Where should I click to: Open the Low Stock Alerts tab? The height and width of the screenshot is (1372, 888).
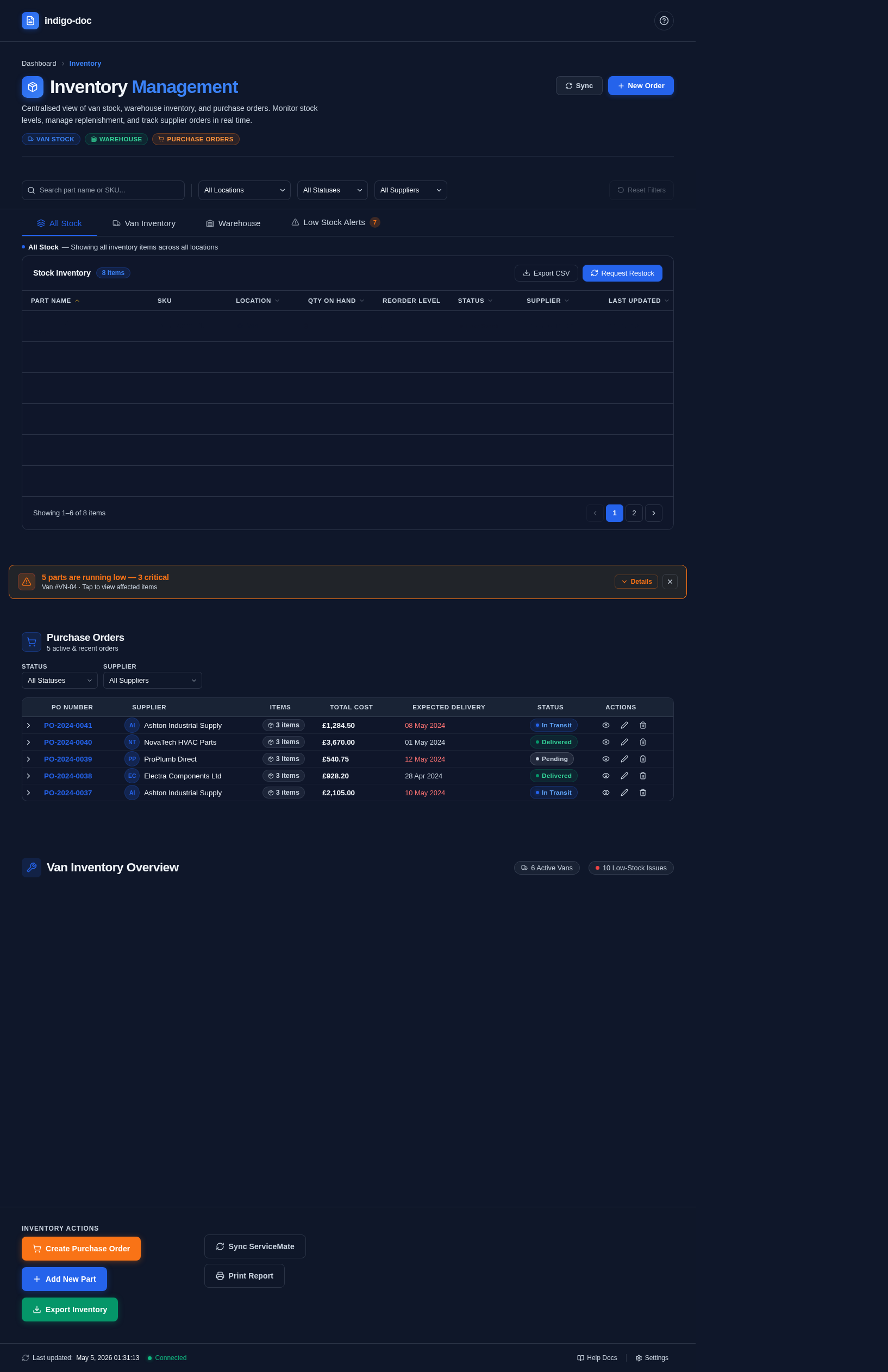tap(335, 222)
